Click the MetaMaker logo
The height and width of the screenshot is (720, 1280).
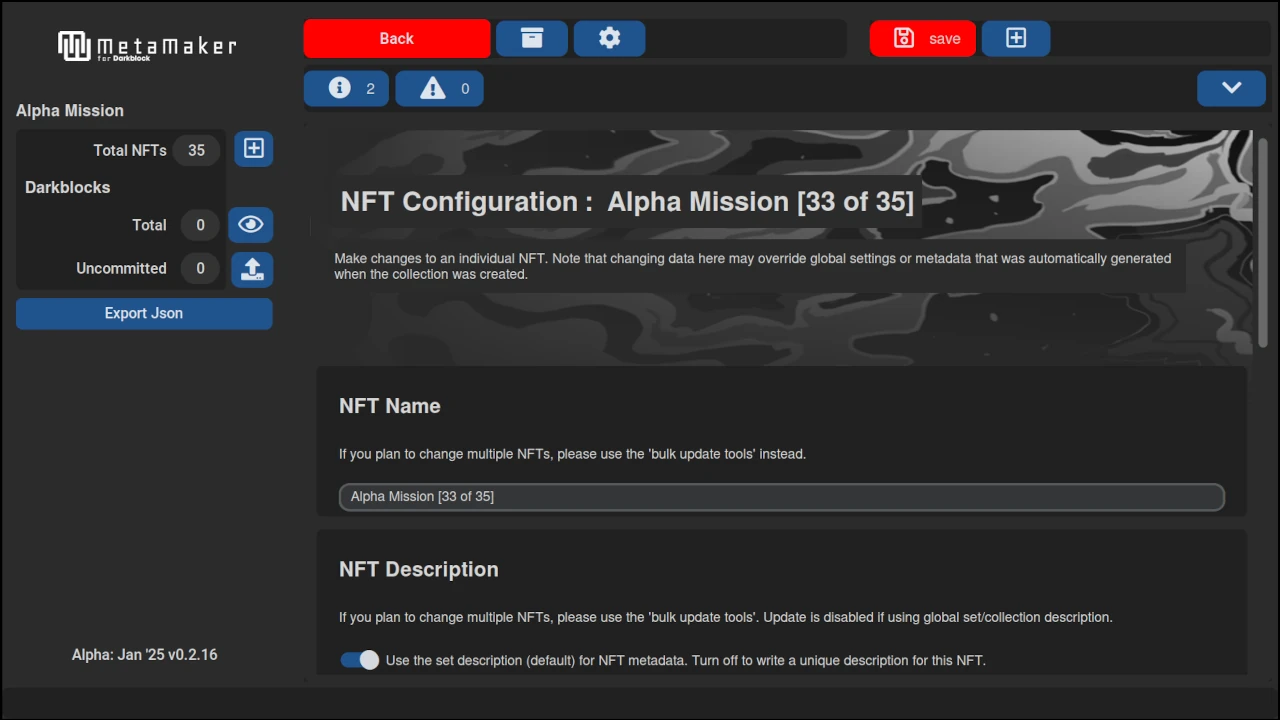(147, 46)
